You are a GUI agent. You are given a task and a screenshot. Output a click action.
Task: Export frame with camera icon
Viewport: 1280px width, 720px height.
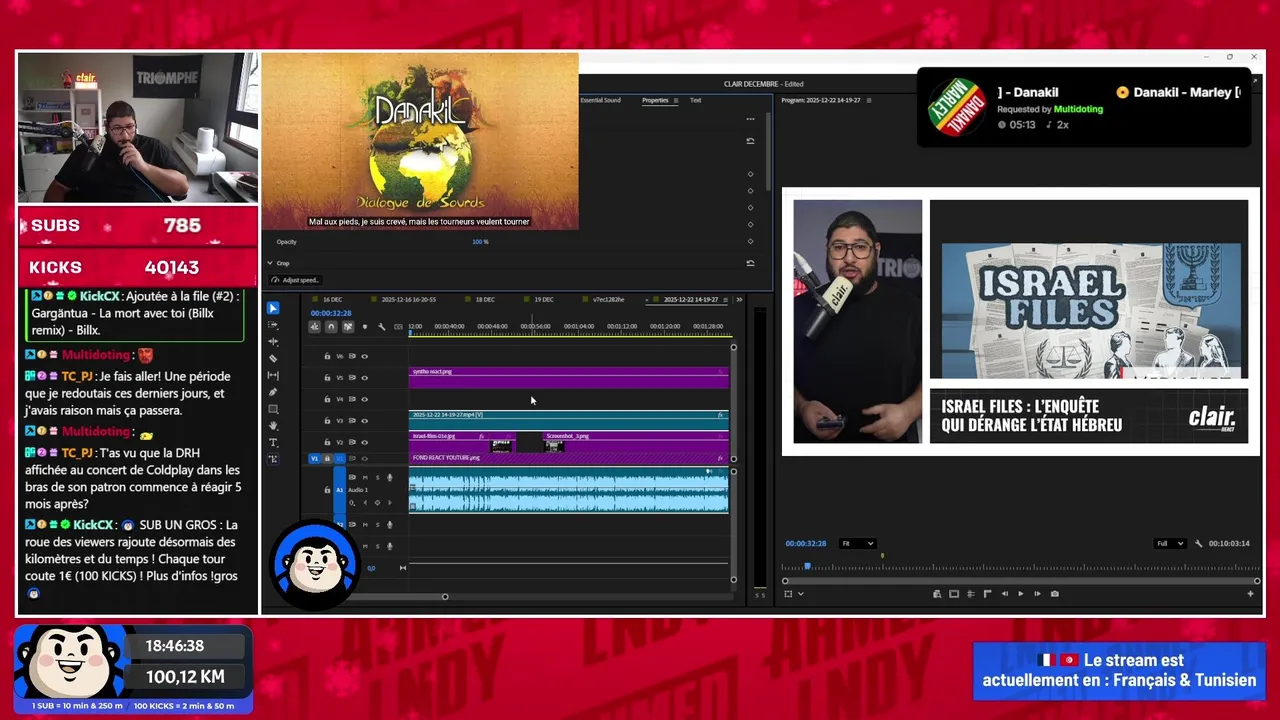coord(1055,593)
